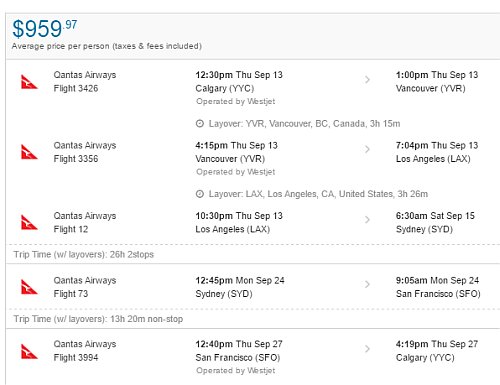Image resolution: width=500 pixels, height=385 pixels.
Task: Click Qantas logo beside Flight 3426
Action: [29, 82]
